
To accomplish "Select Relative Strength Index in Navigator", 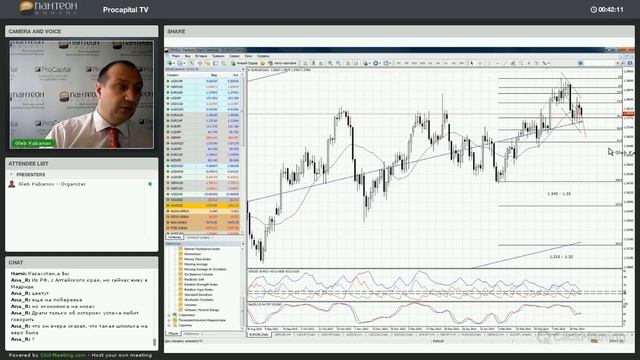I will coord(198,284).
